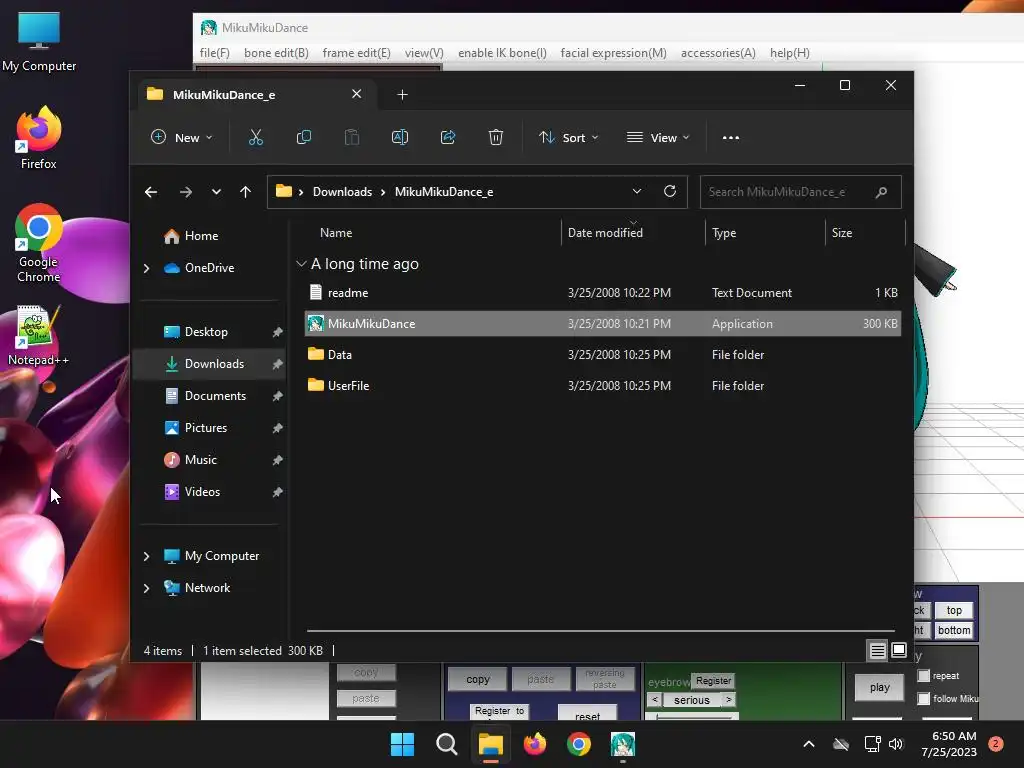Select the UserFile folder
The width and height of the screenshot is (1024, 768).
[x=602, y=385]
